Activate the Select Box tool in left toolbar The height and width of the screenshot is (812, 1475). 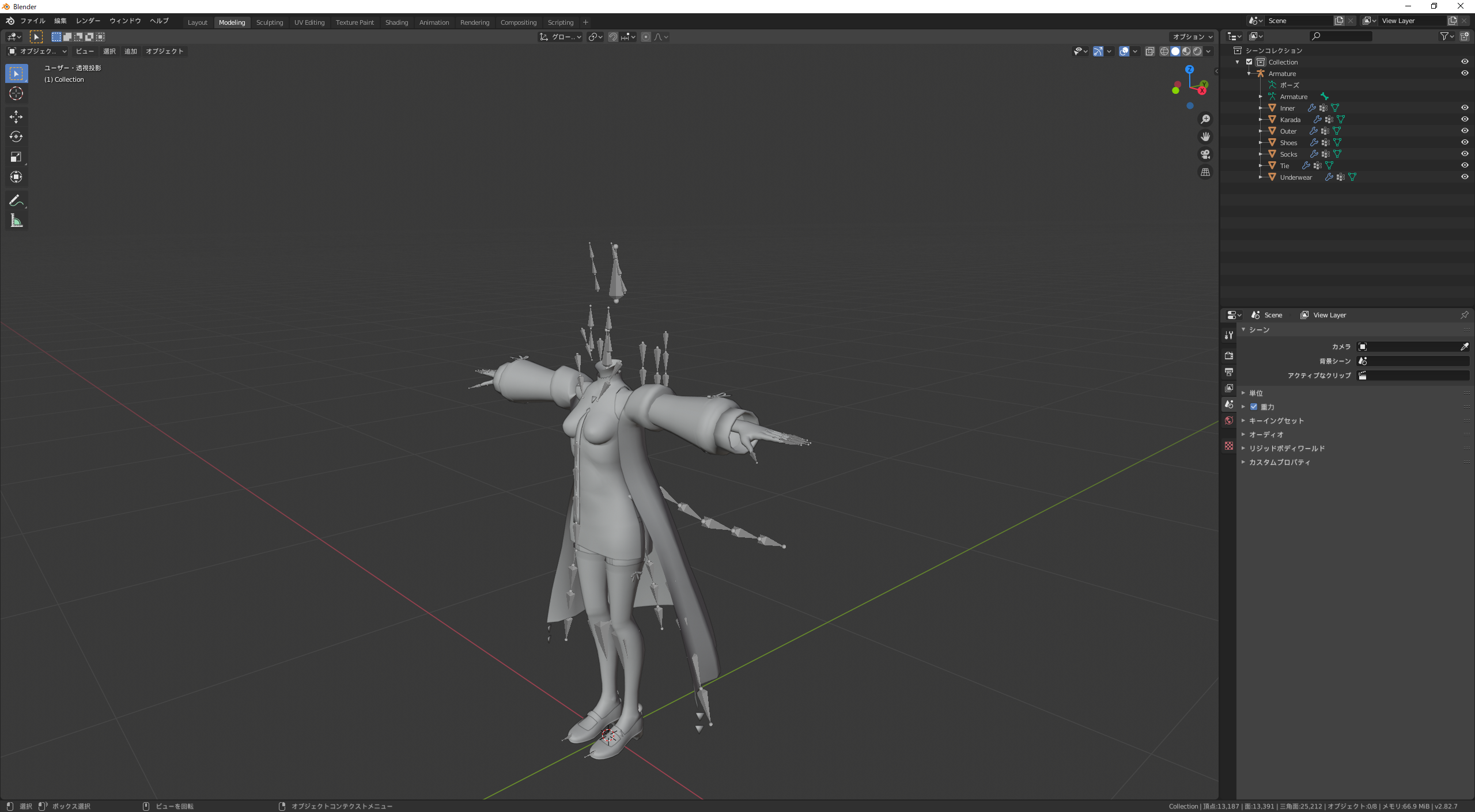point(16,73)
